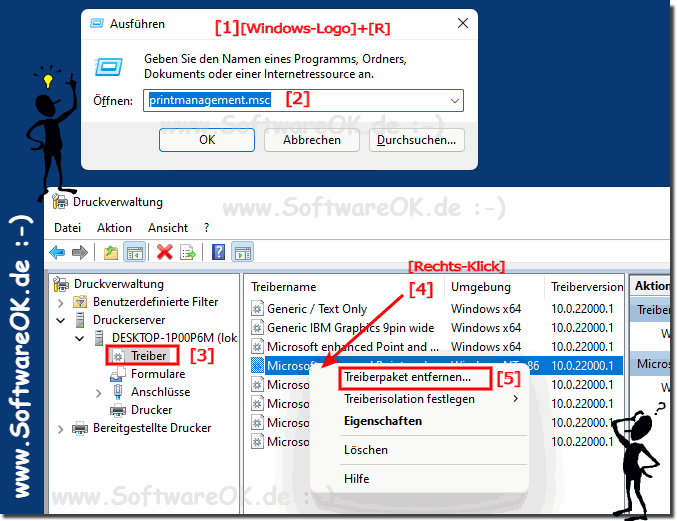
Task: Expand the Anschlüsse node
Action: coord(98,393)
